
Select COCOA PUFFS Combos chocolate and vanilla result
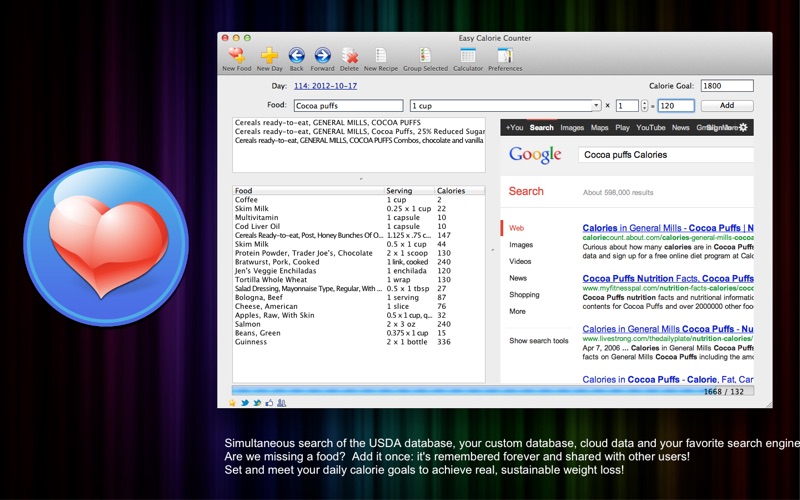(x=359, y=140)
